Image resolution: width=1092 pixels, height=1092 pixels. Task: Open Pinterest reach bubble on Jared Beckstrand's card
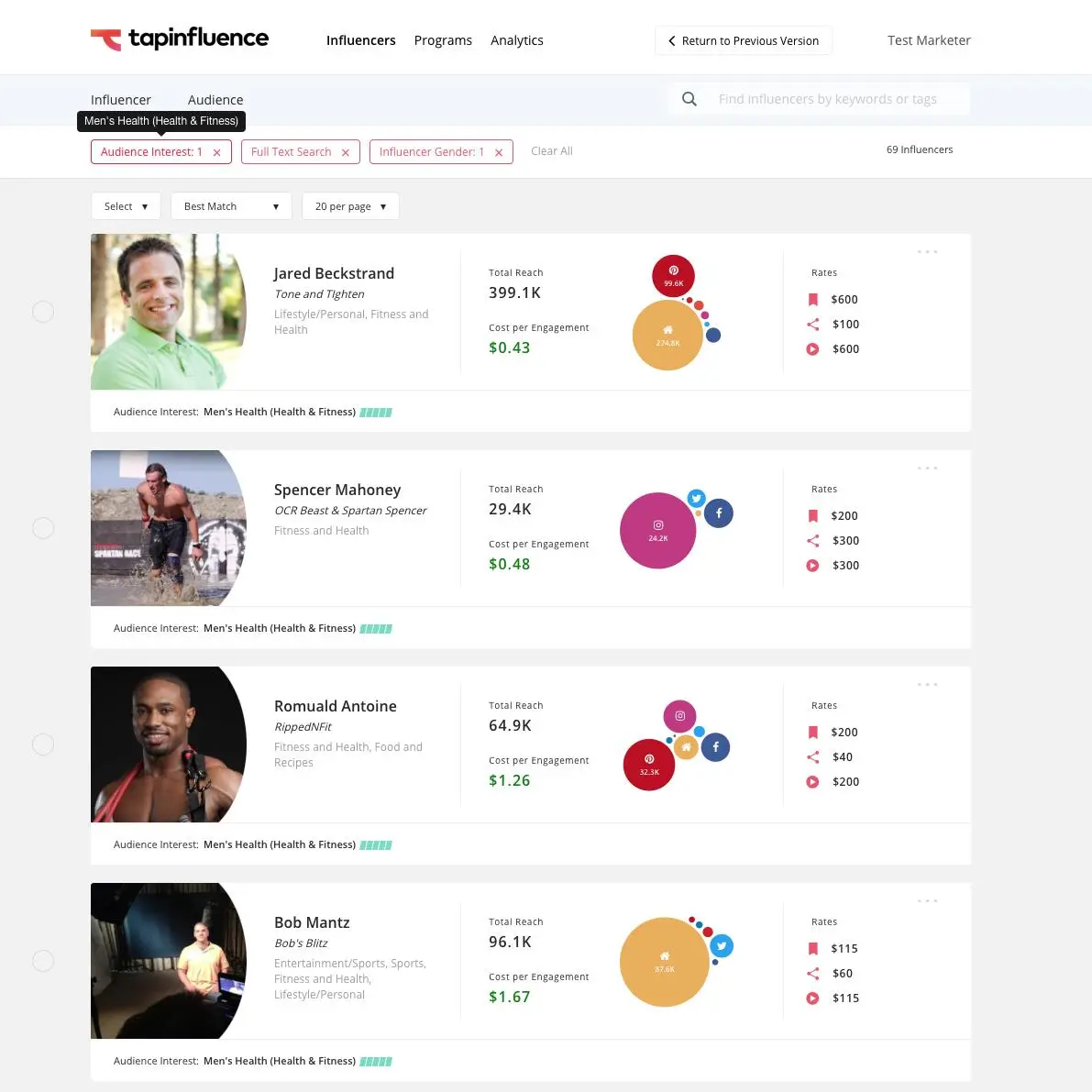(674, 275)
